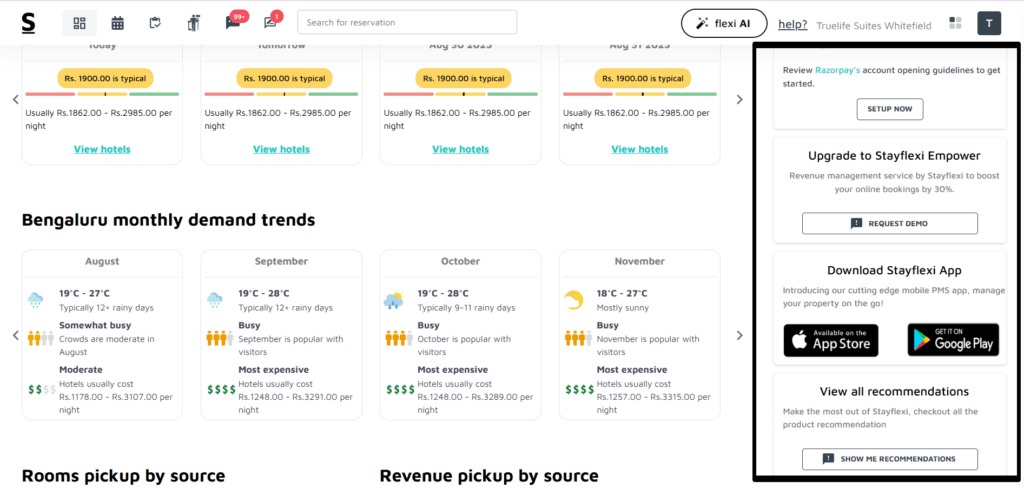1024x488 pixels.
Task: Click Download Stayflexi App title
Action: coord(894,270)
